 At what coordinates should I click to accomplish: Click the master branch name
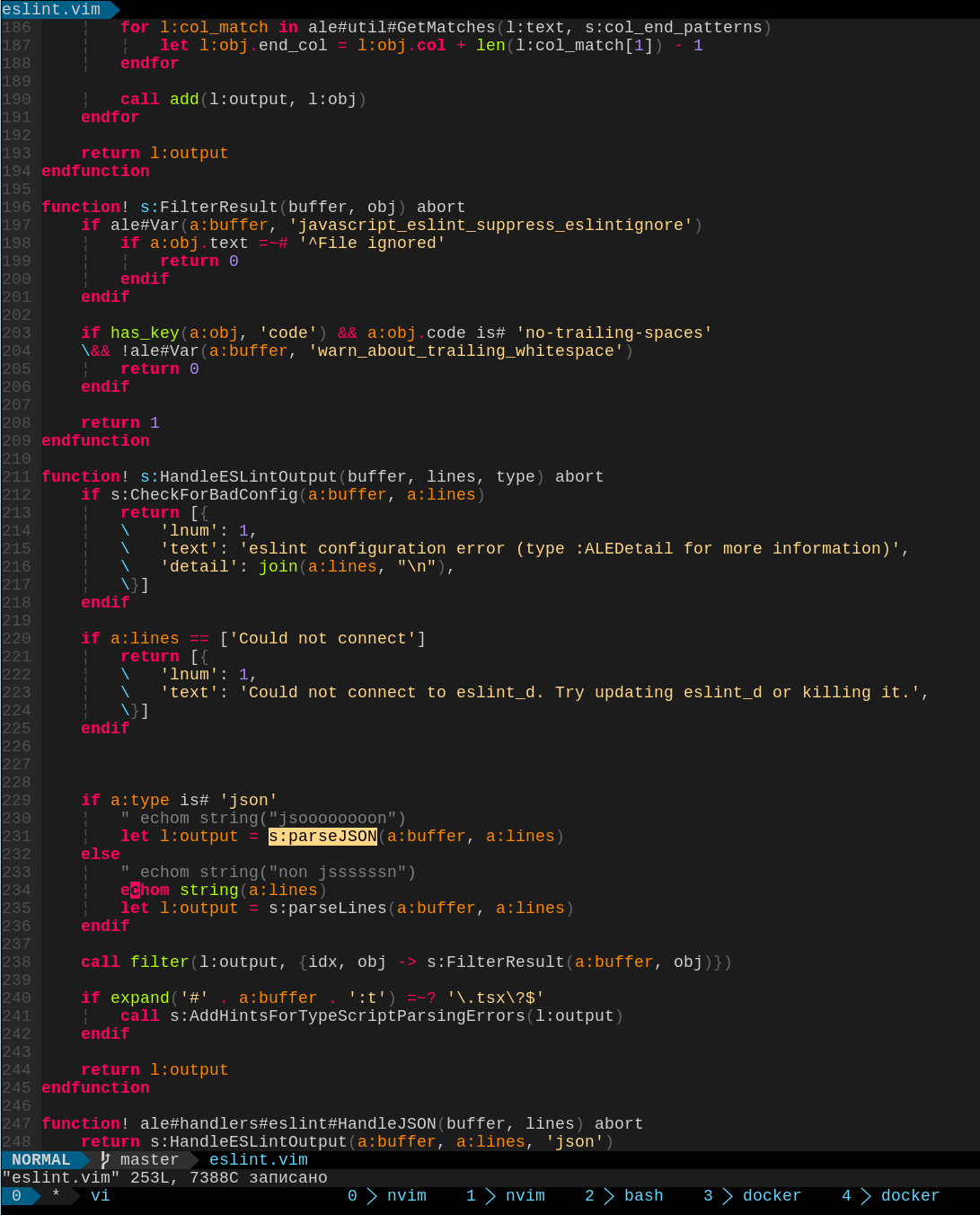[x=149, y=1159]
